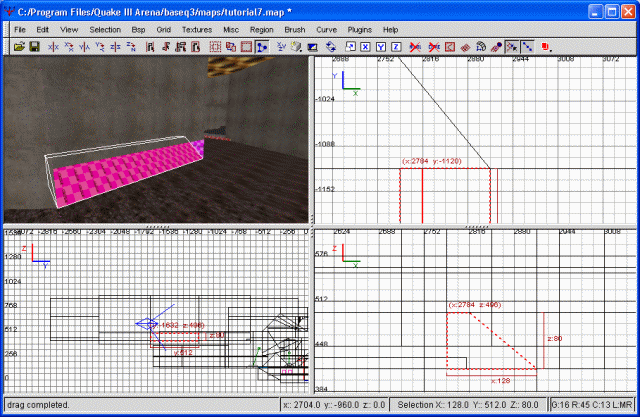Rotate selection around the Z axis

coord(131,47)
